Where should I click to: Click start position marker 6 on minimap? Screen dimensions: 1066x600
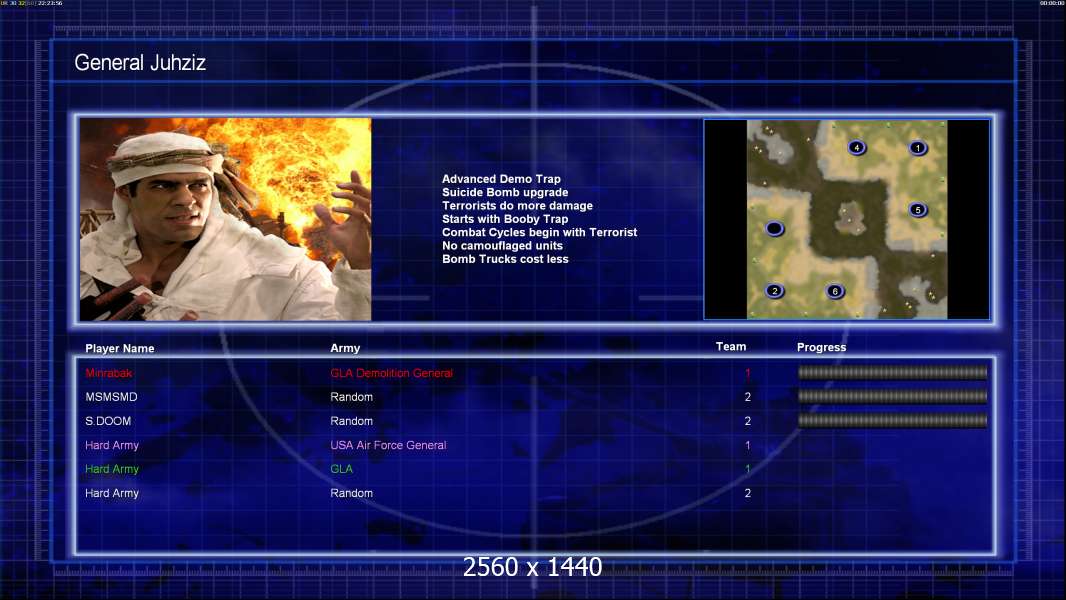[835, 291]
